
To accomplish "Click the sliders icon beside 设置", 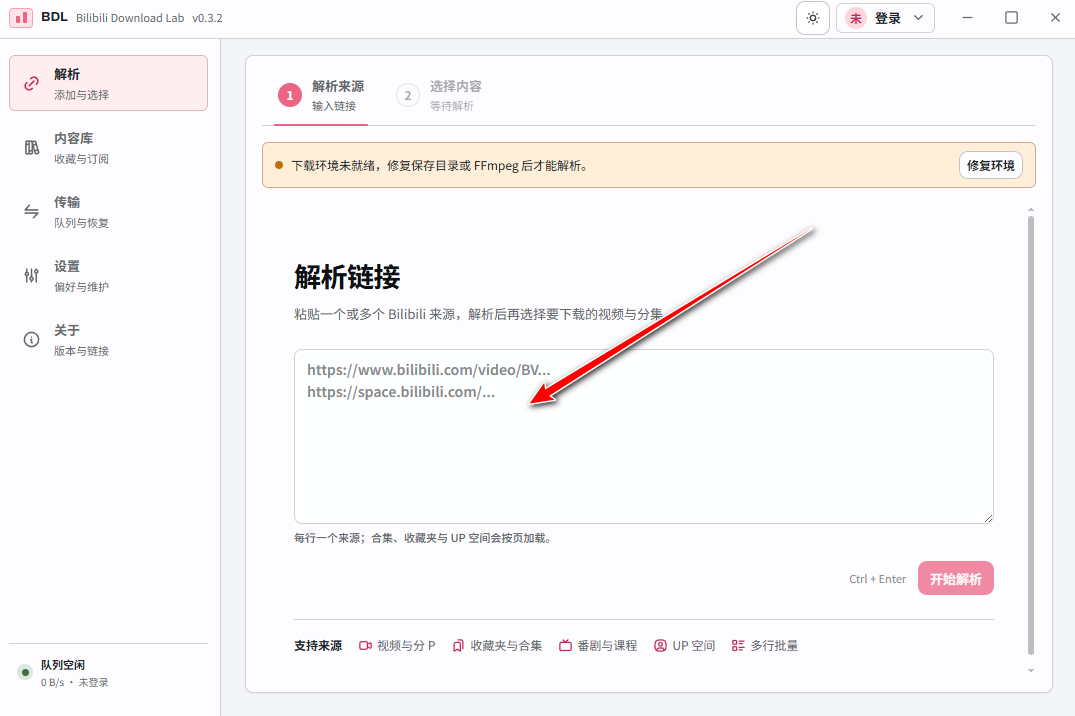I will (32, 276).
